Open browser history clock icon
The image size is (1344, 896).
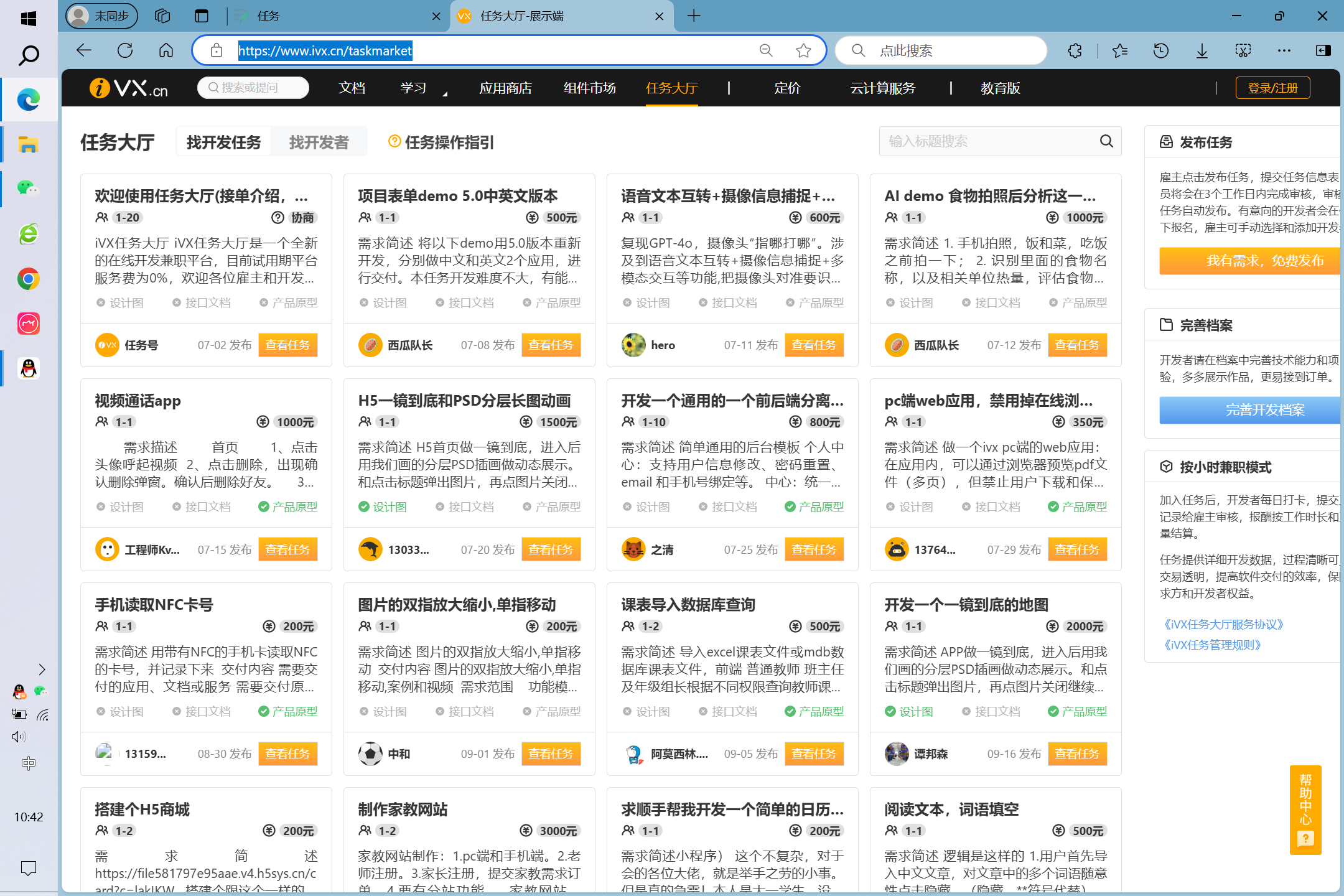point(1160,50)
